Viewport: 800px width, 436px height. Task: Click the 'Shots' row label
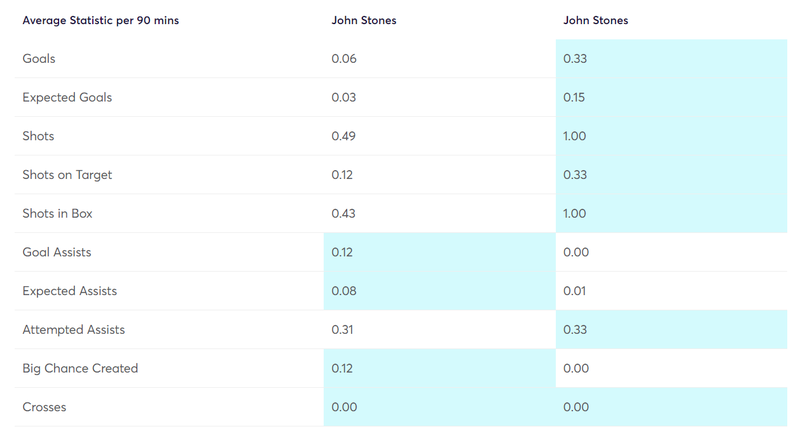pos(38,136)
